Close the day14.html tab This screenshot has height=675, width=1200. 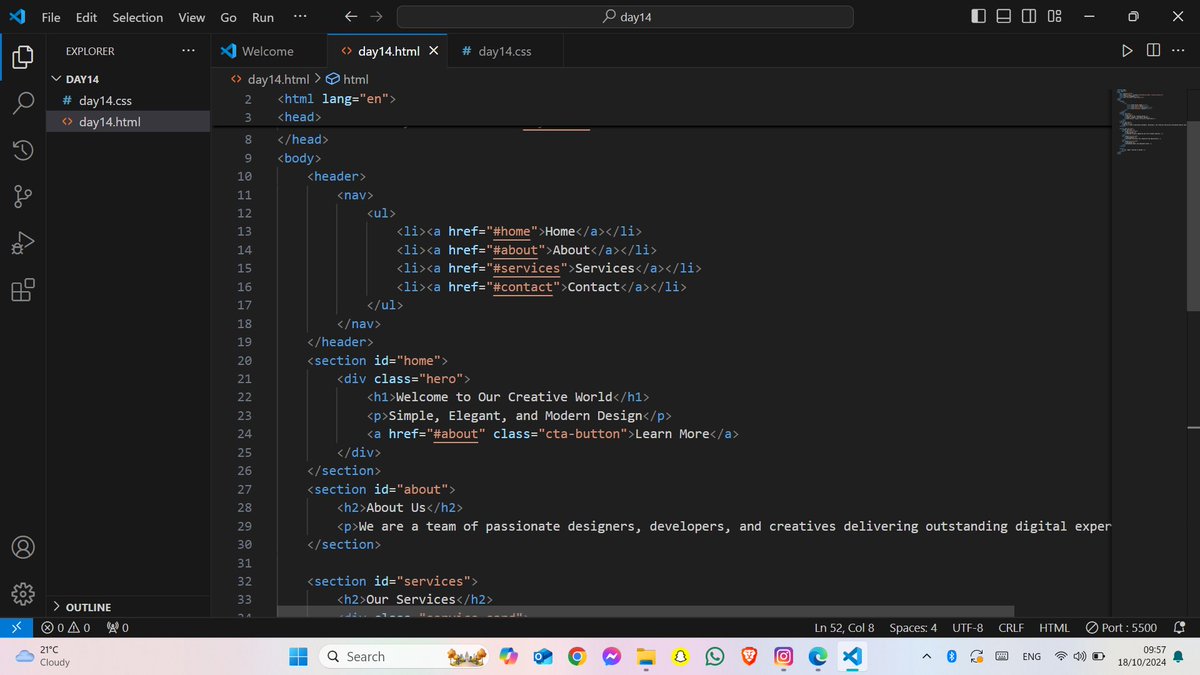point(433,50)
